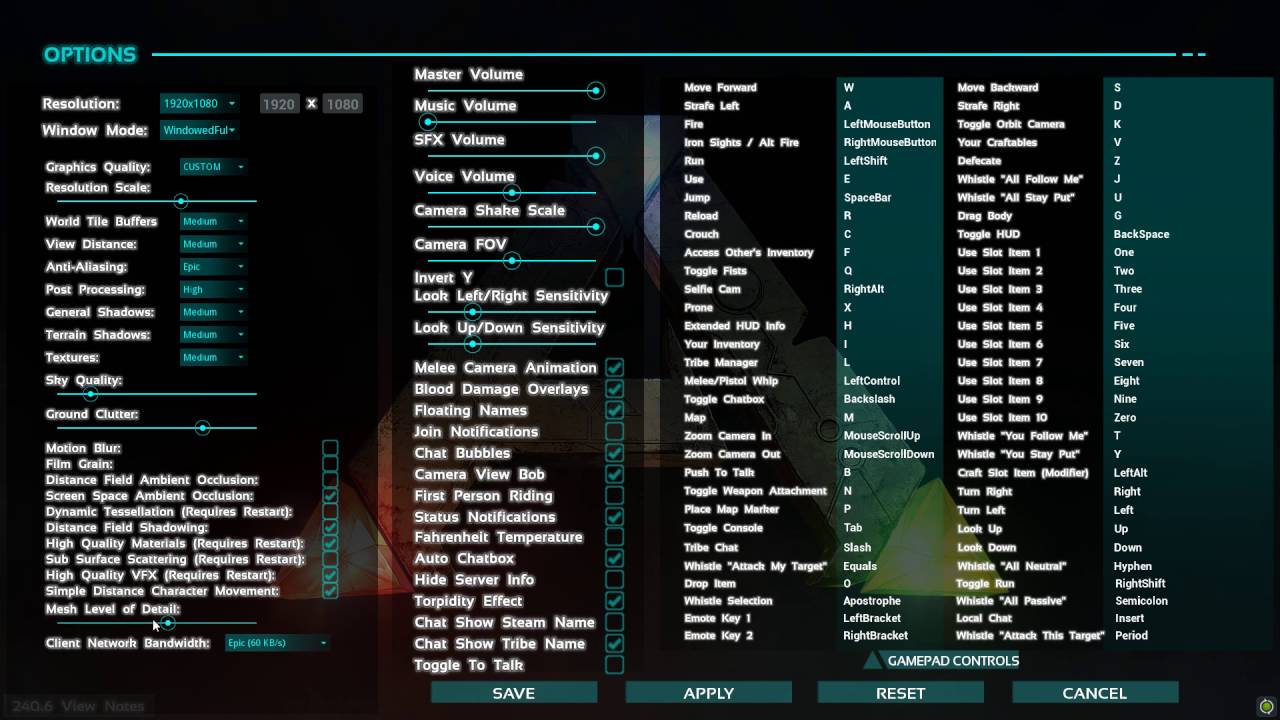Click the resolution width field 1920
The height and width of the screenshot is (720, 1280).
coord(279,104)
